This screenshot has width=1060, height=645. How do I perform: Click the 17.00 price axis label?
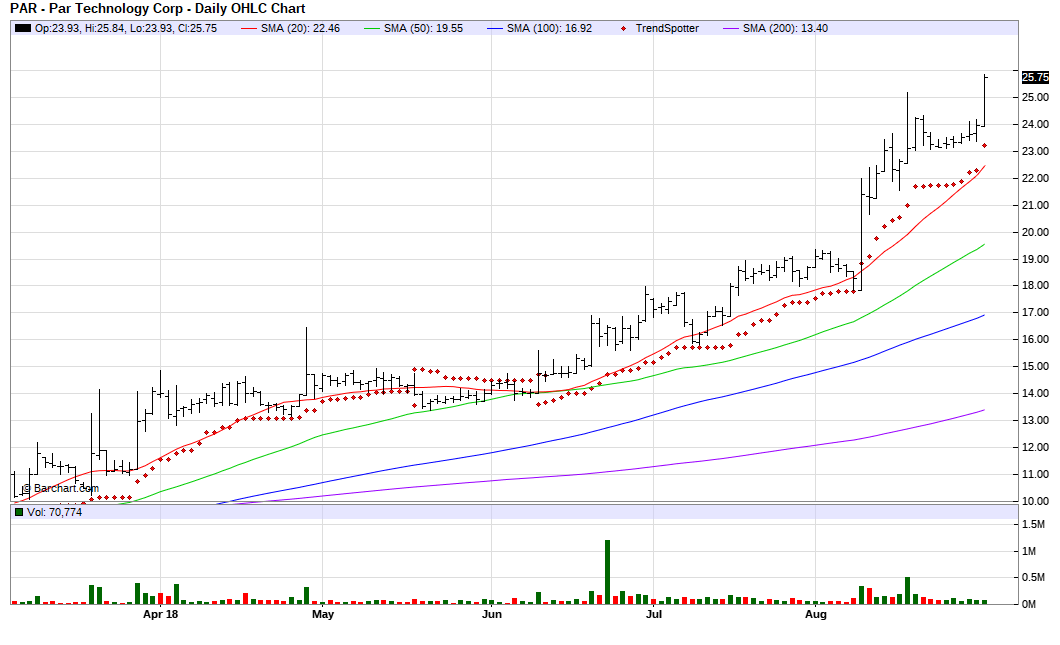[1035, 312]
